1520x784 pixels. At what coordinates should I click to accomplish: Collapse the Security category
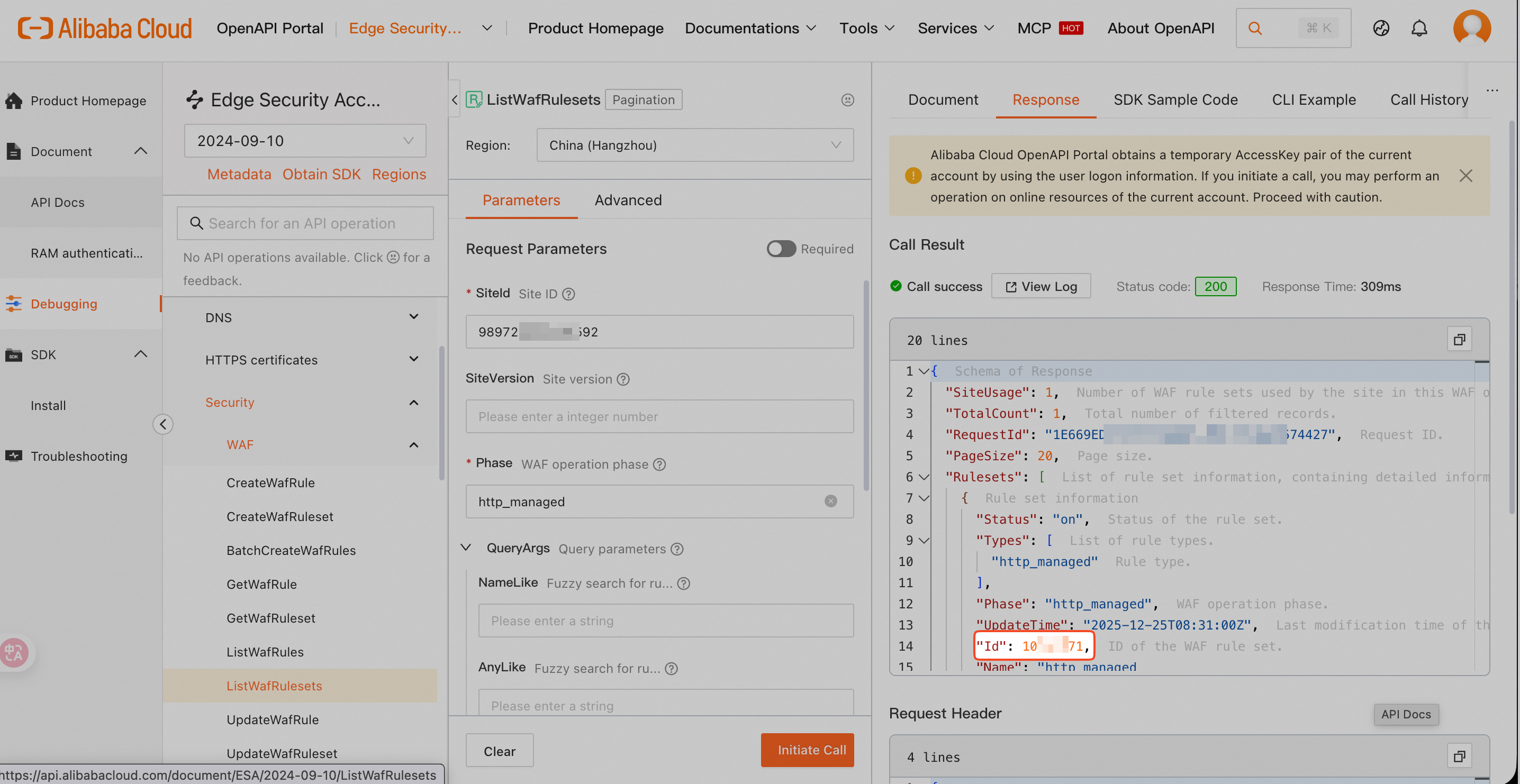[x=414, y=403]
